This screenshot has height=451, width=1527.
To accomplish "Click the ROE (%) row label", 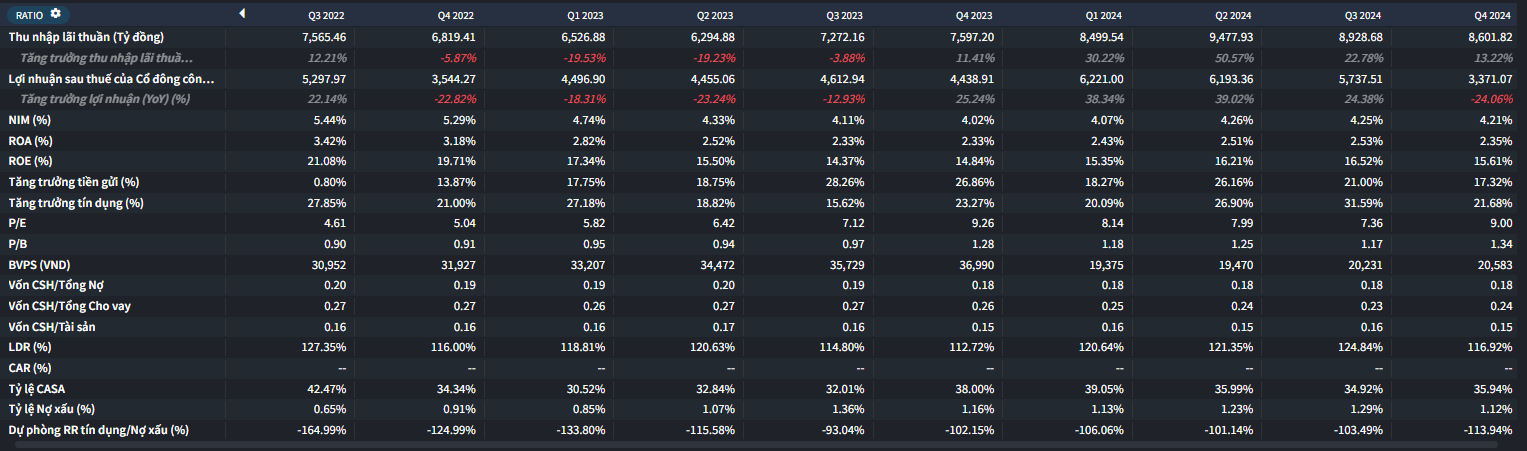I will point(29,161).
